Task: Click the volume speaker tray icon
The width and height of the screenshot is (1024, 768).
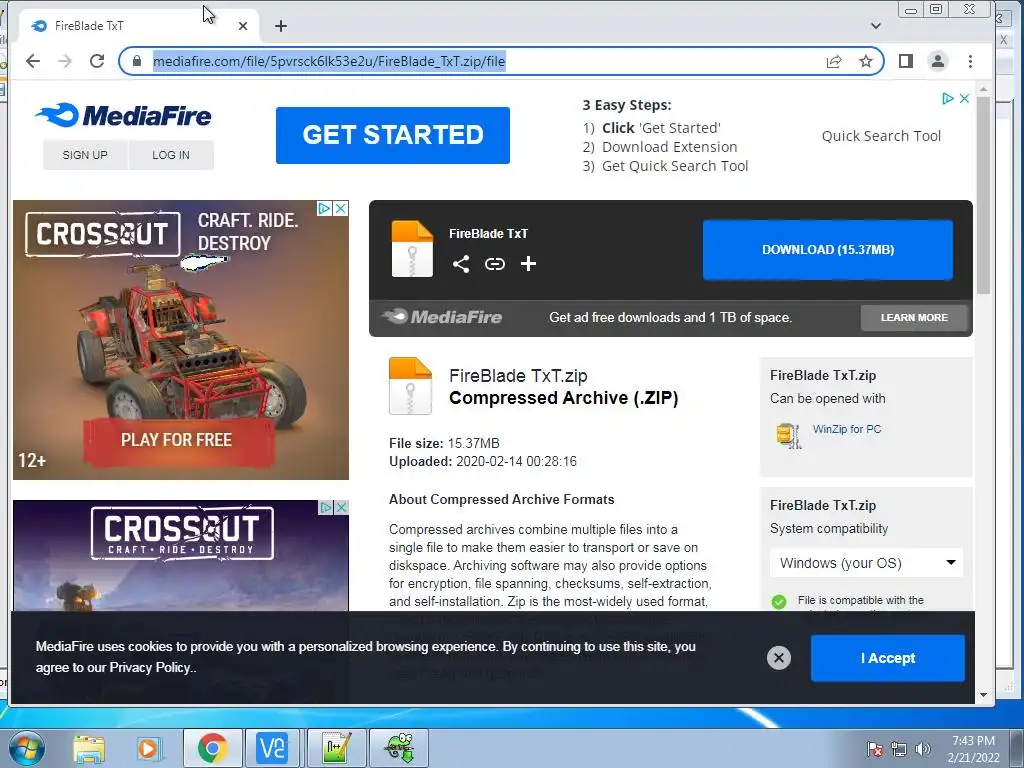Action: point(923,749)
